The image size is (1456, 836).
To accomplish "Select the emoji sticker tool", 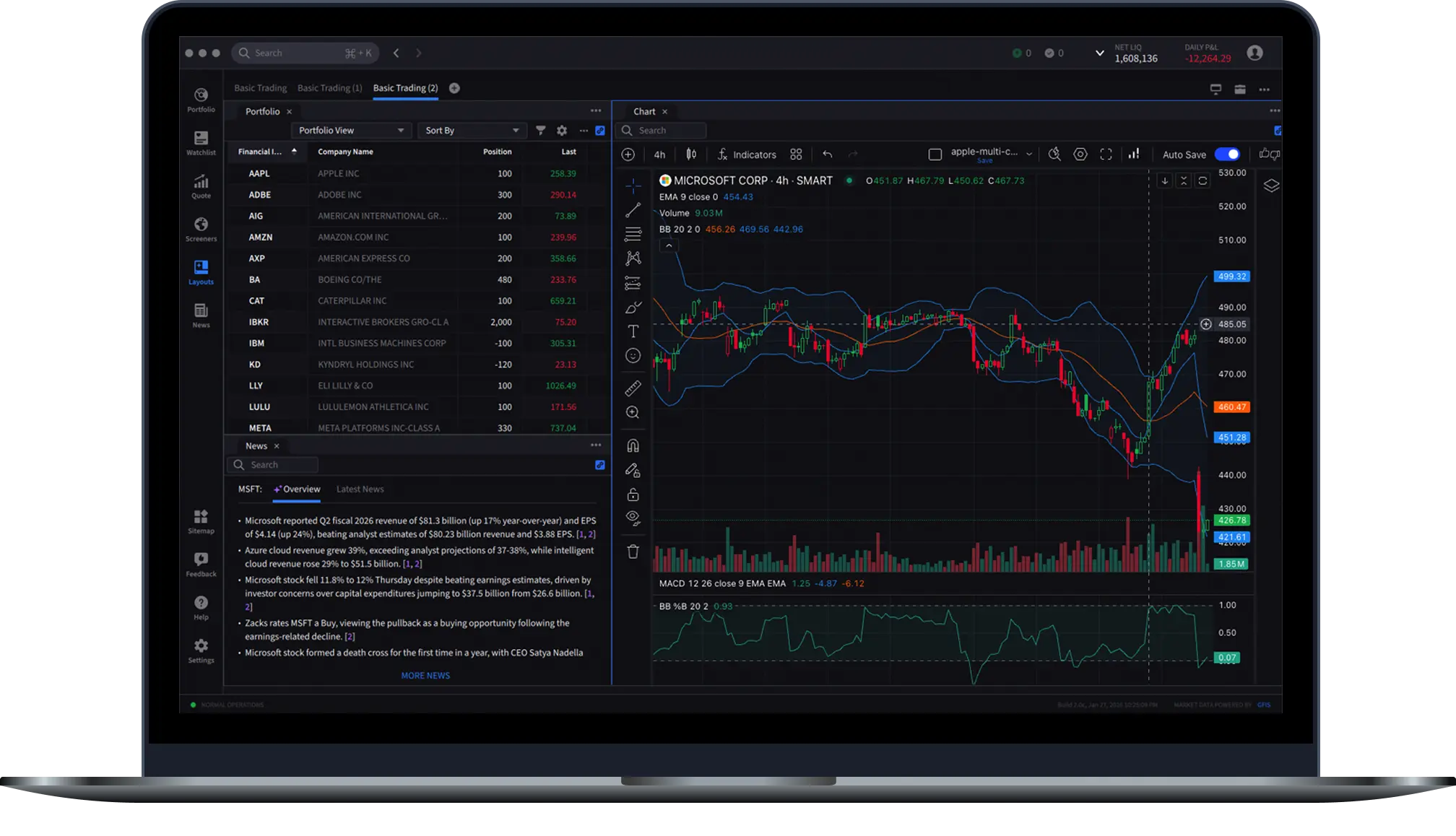I will tap(633, 356).
